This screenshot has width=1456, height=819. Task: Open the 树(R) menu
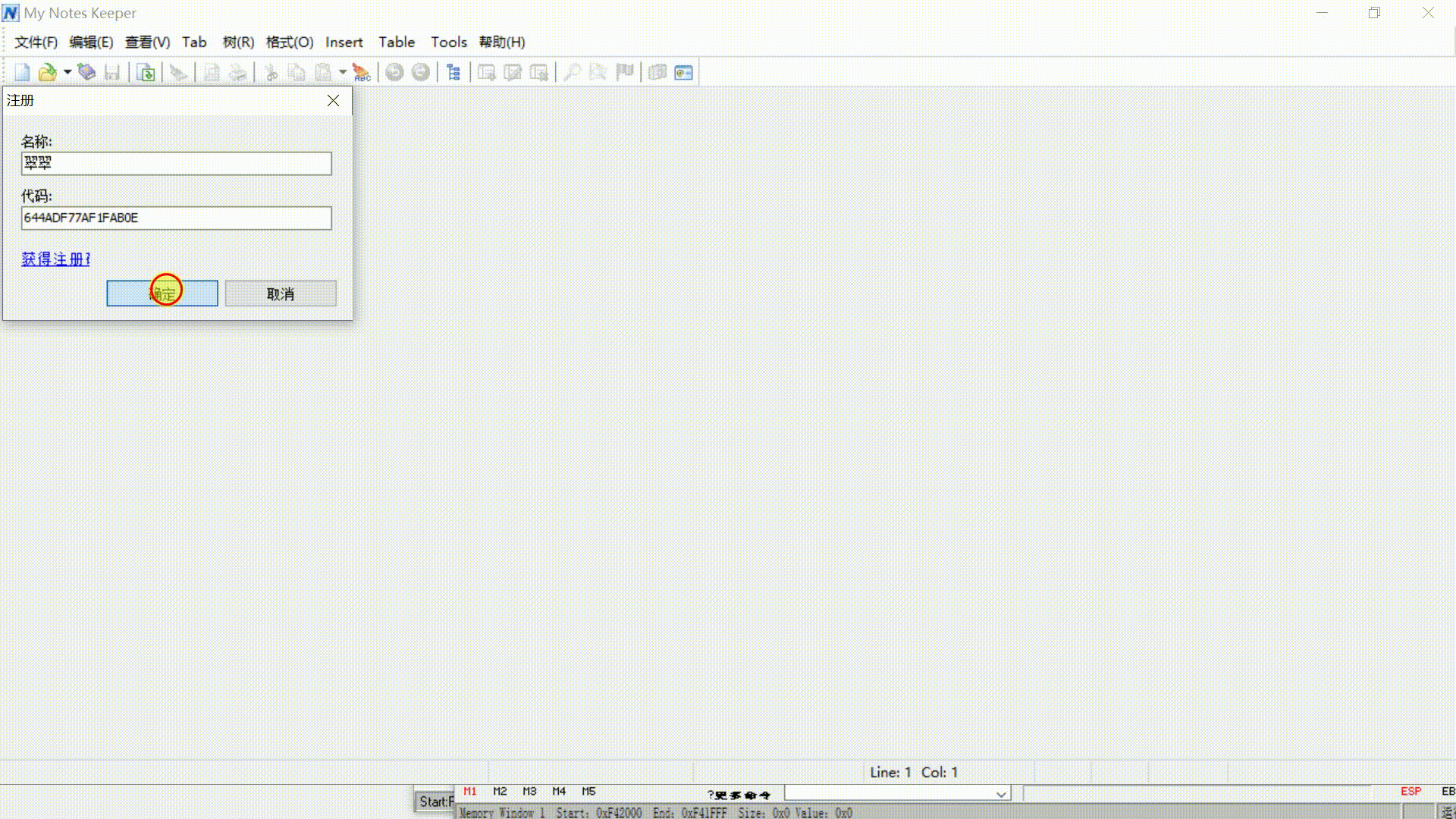point(238,42)
